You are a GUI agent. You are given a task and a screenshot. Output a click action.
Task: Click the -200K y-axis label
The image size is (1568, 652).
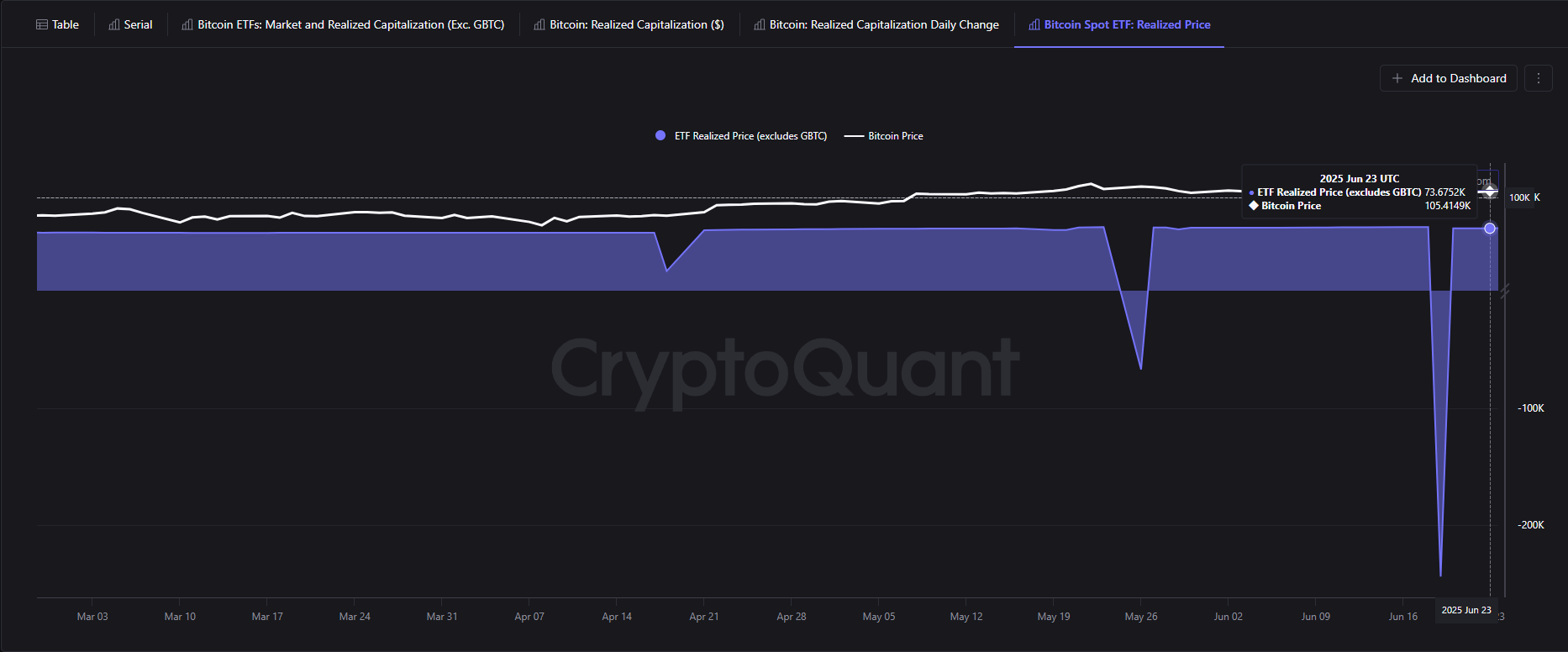point(1531,525)
